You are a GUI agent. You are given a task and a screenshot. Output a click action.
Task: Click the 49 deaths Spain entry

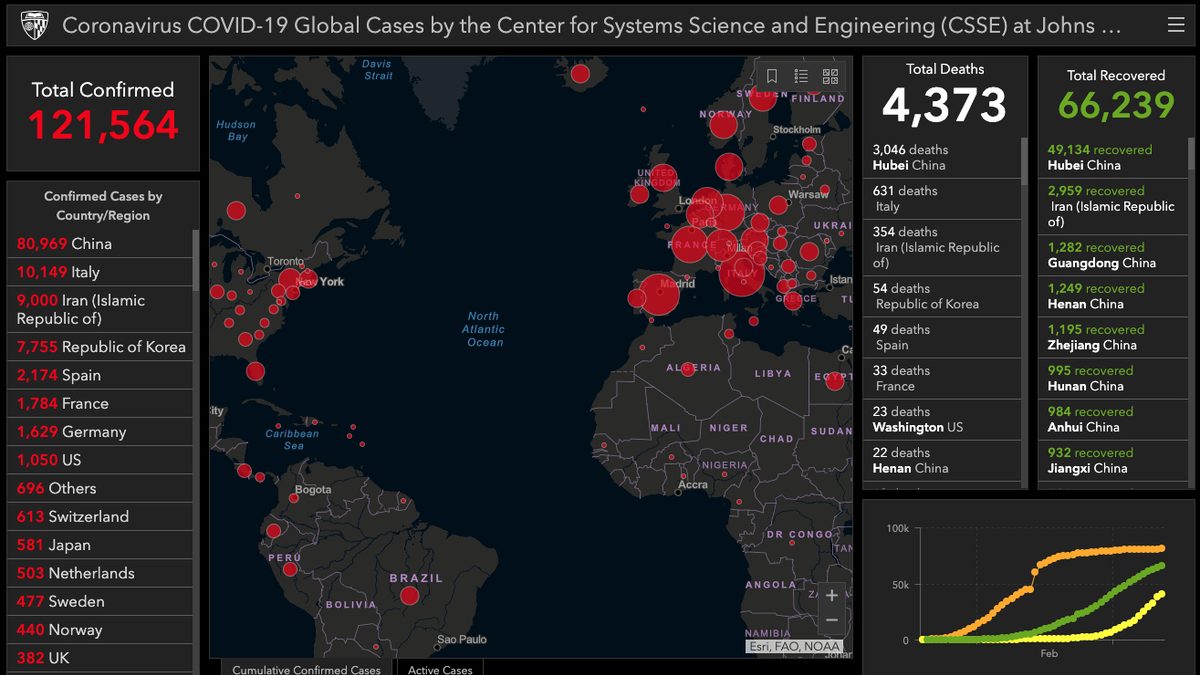(x=941, y=338)
